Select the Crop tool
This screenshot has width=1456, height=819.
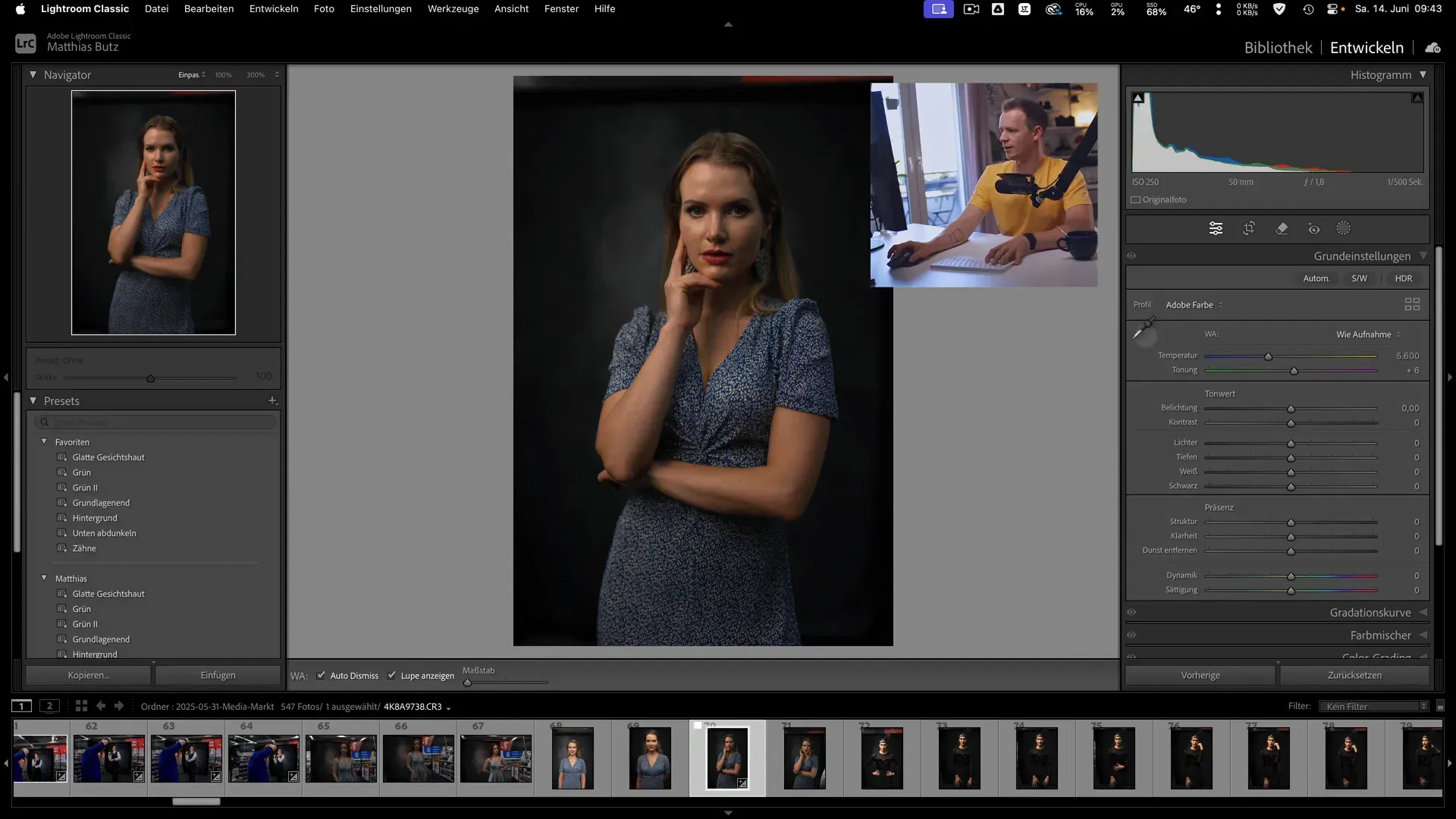tap(1250, 228)
